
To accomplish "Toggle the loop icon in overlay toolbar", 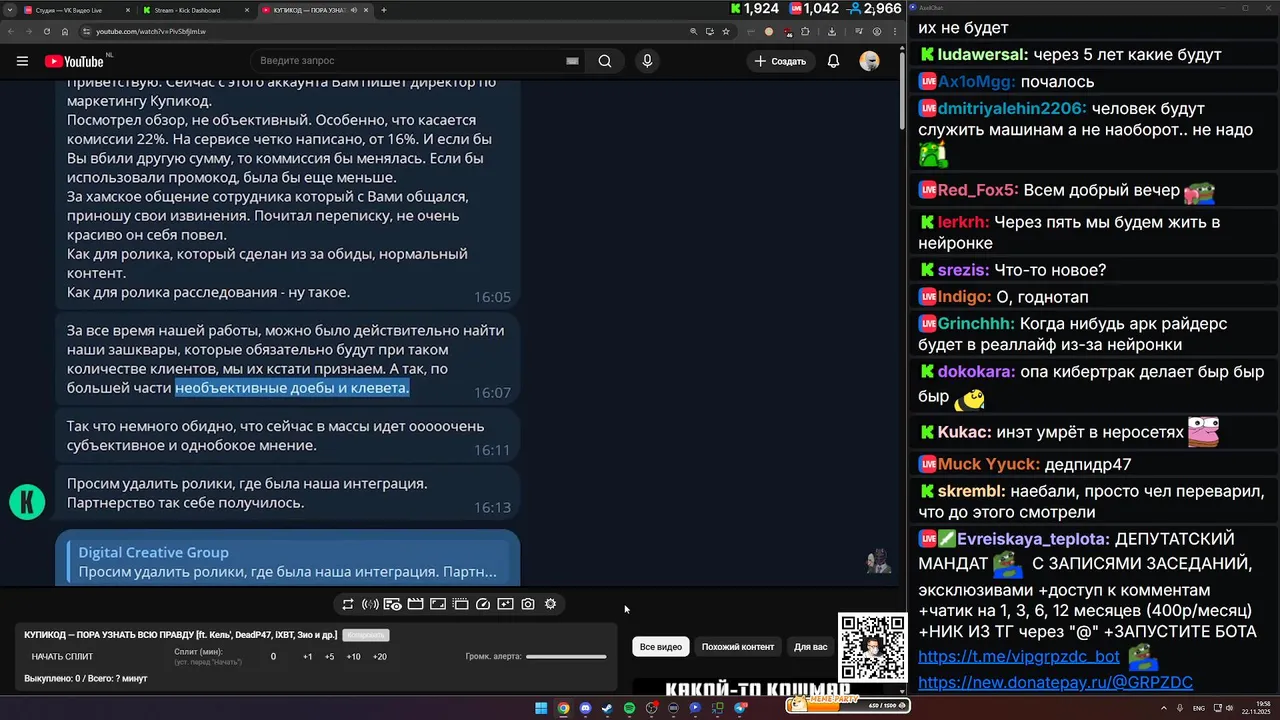I will tap(348, 604).
